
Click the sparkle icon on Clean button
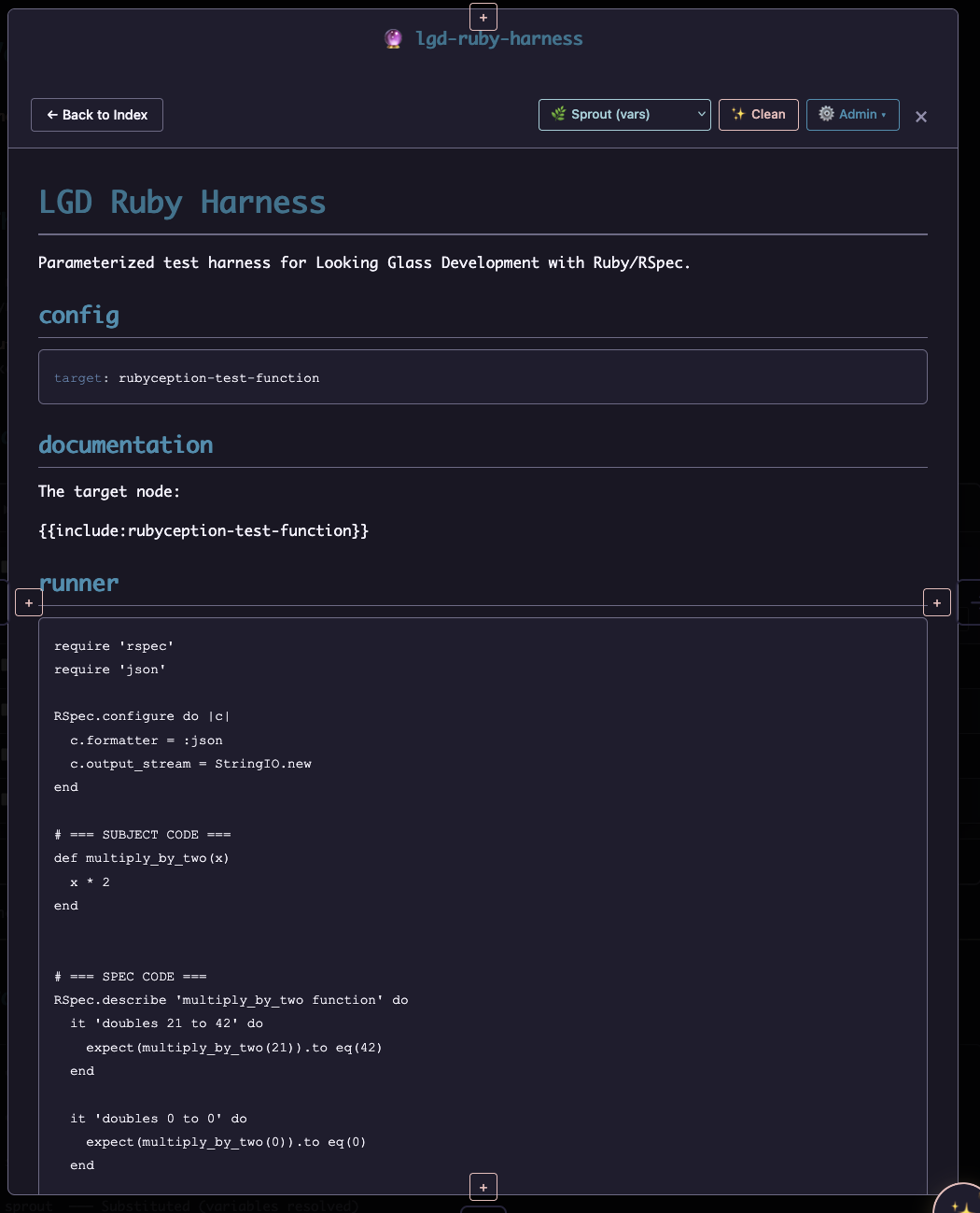pyautogui.click(x=738, y=114)
